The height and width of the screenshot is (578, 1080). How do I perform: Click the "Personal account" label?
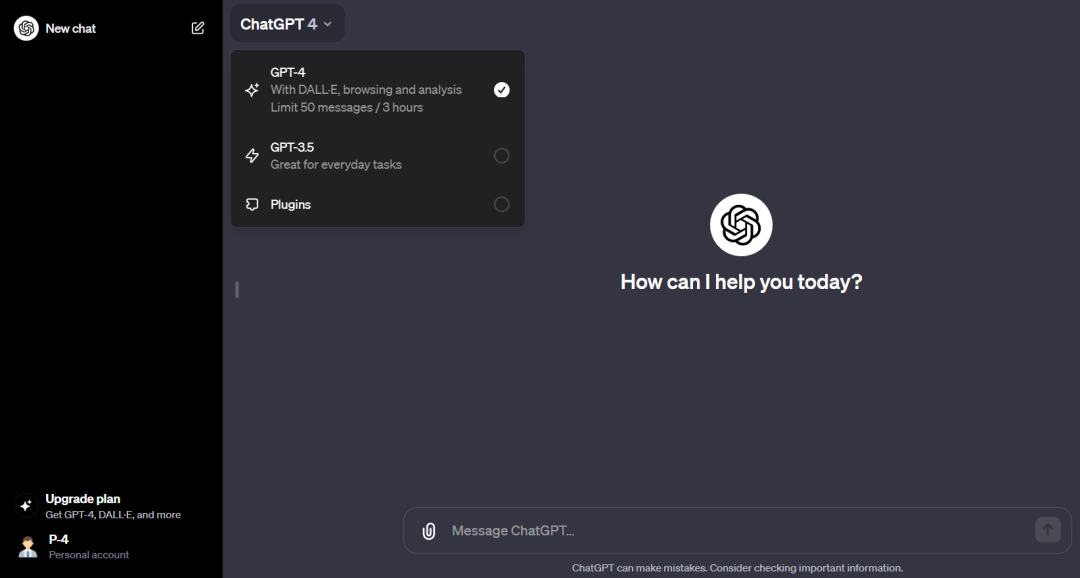point(89,555)
